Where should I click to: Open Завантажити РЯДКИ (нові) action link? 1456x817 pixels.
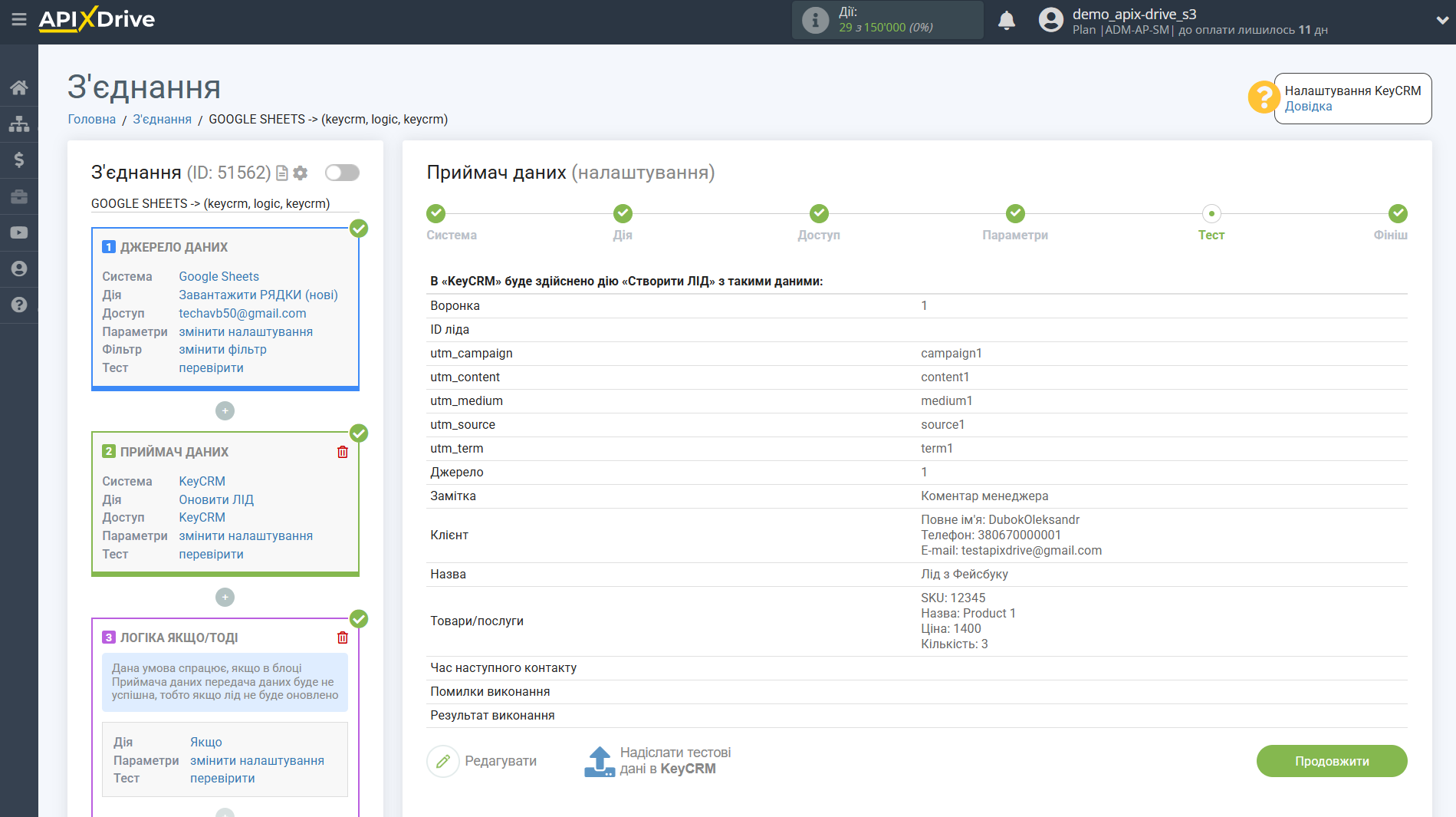(258, 295)
